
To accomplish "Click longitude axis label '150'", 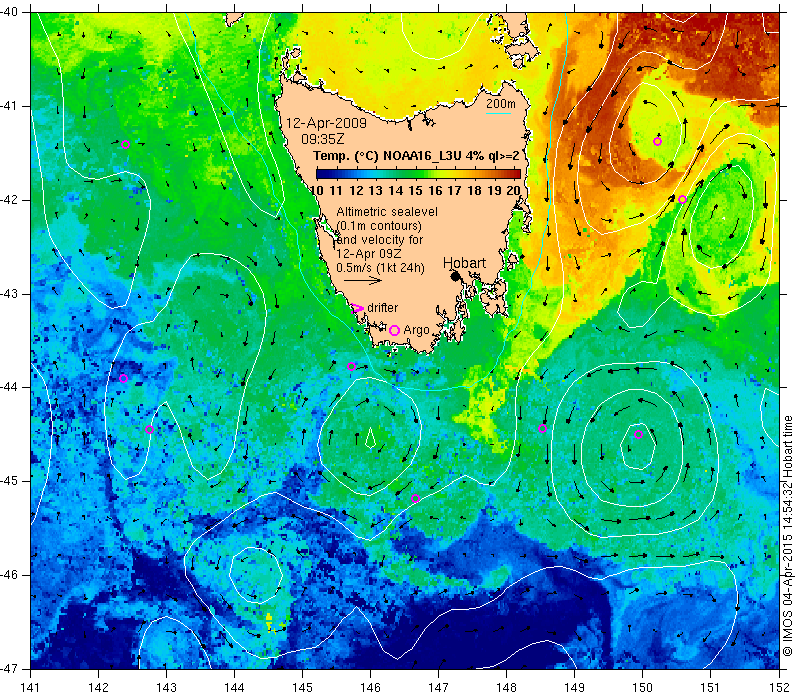I will (642, 687).
